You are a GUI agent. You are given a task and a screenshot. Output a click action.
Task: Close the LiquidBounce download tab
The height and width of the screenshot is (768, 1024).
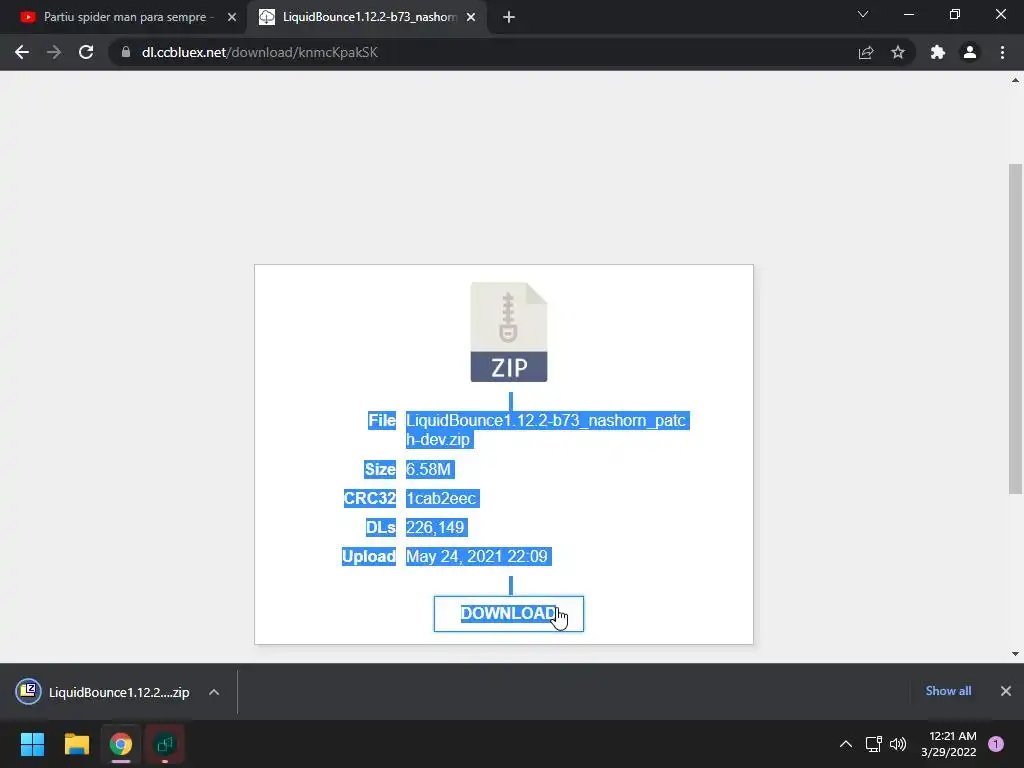(471, 17)
